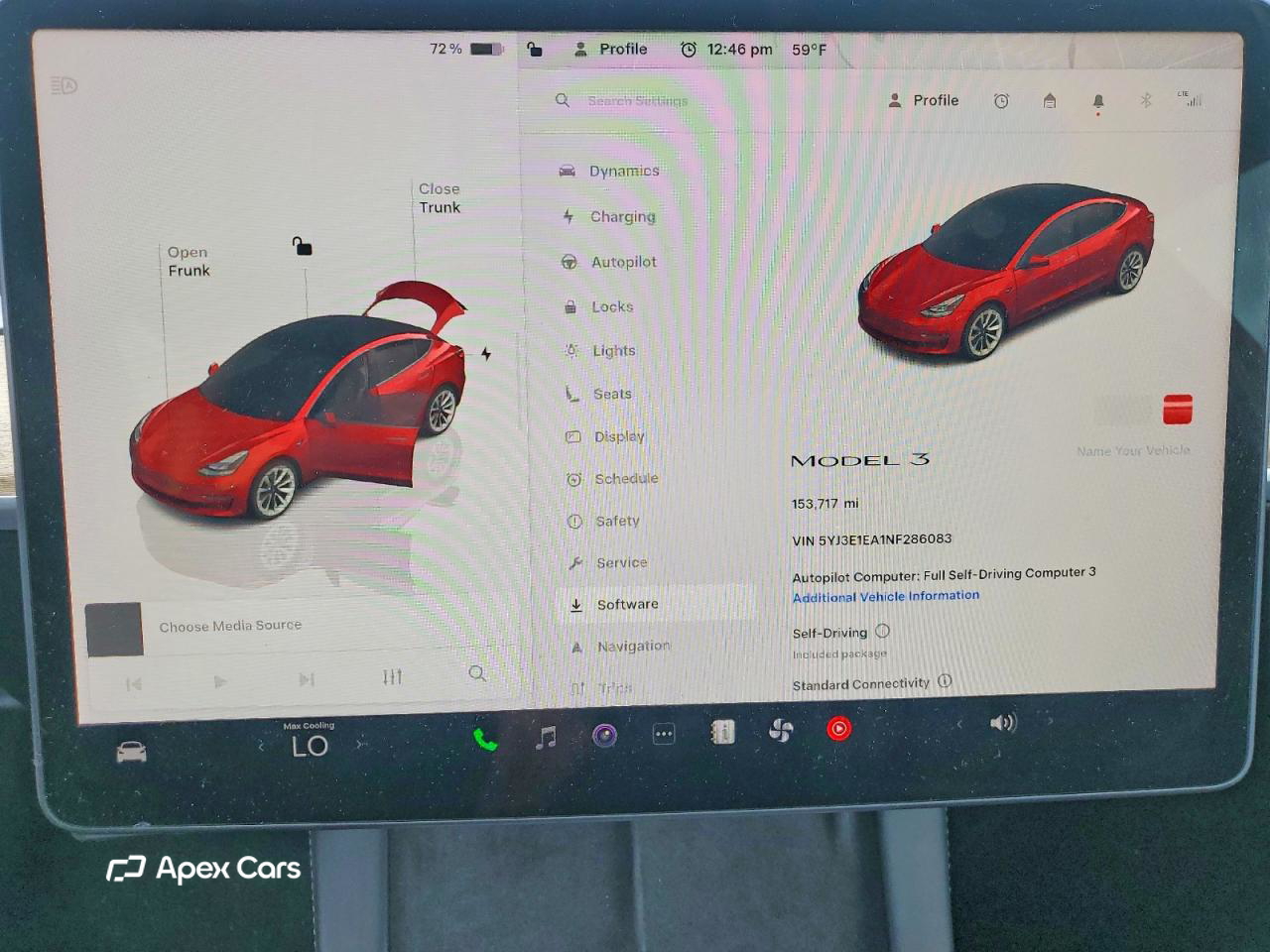Screen dimensions: 1270x952
Task: Tap the red car color swatch
Action: pyautogui.click(x=1178, y=409)
